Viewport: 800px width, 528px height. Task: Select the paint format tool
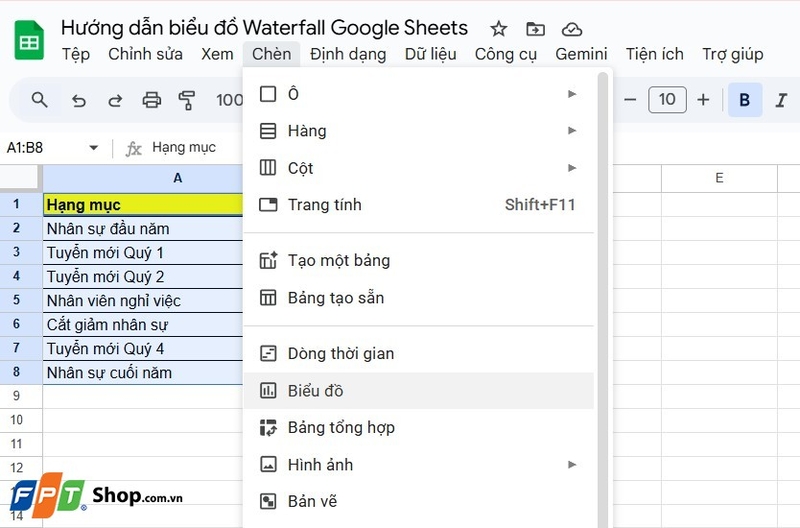(187, 100)
